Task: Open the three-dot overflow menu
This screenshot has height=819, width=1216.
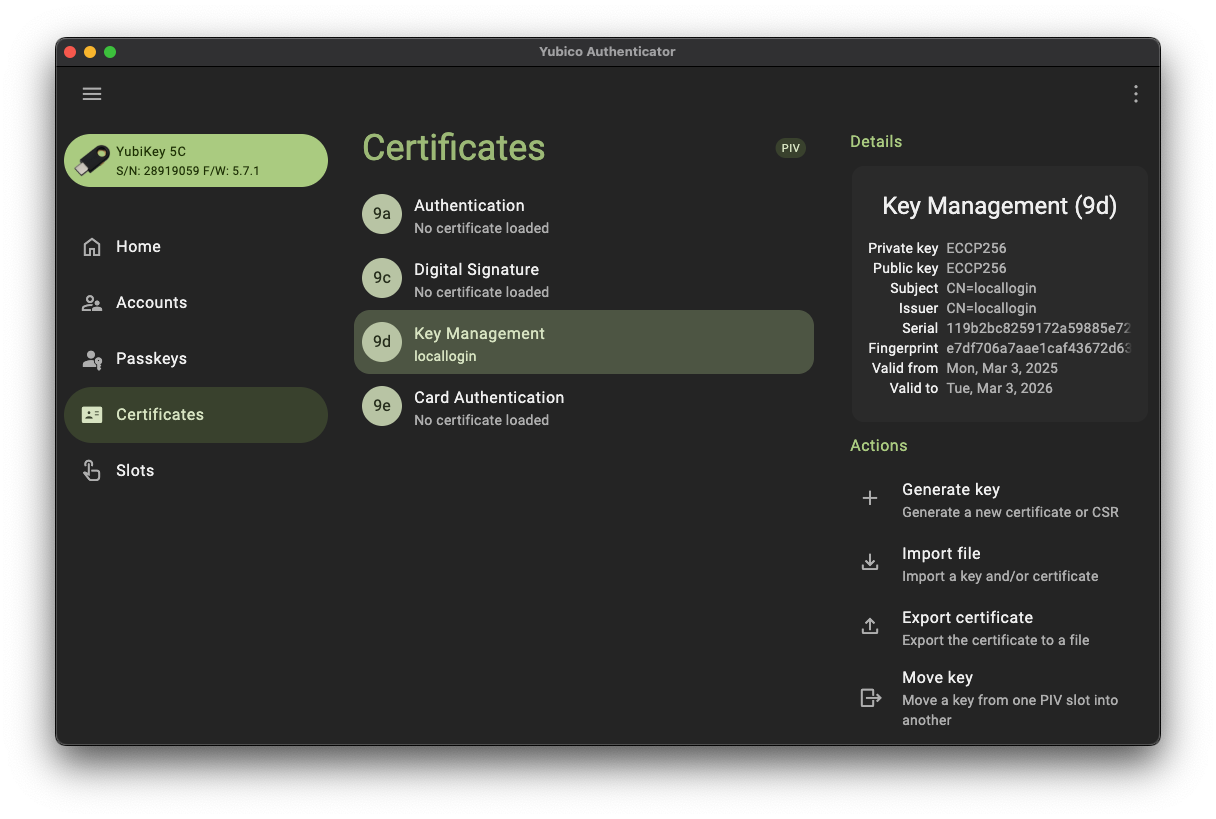Action: 1135,94
